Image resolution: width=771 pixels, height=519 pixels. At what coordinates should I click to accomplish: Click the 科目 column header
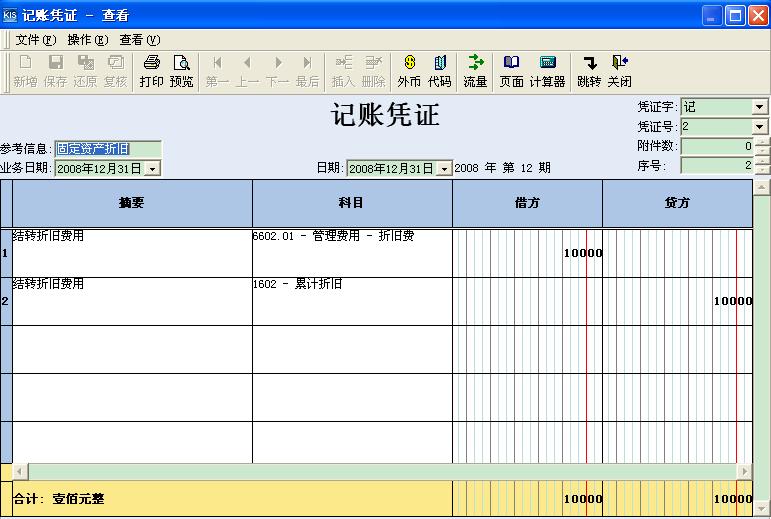[x=352, y=203]
